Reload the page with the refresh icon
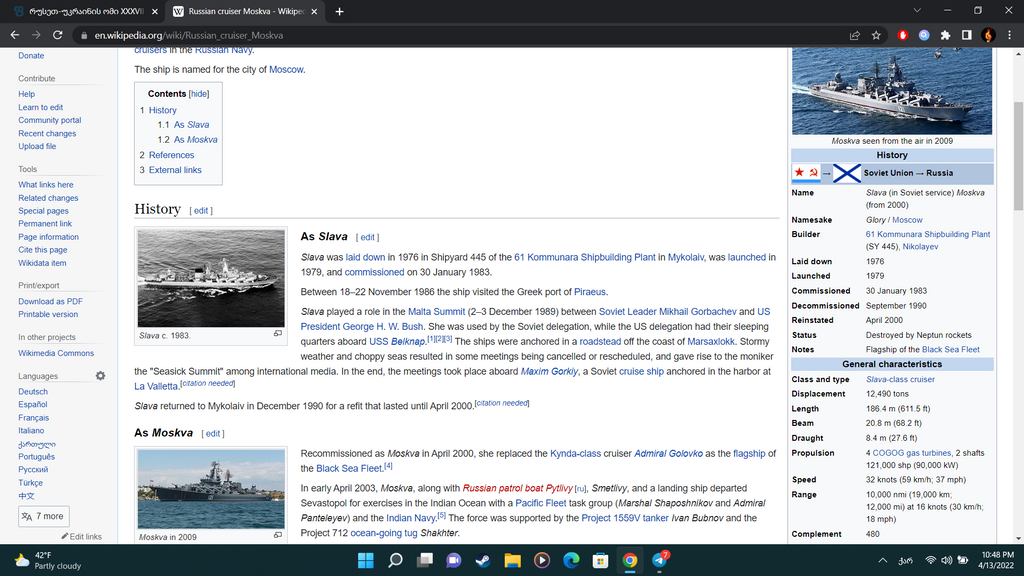 [x=57, y=34]
